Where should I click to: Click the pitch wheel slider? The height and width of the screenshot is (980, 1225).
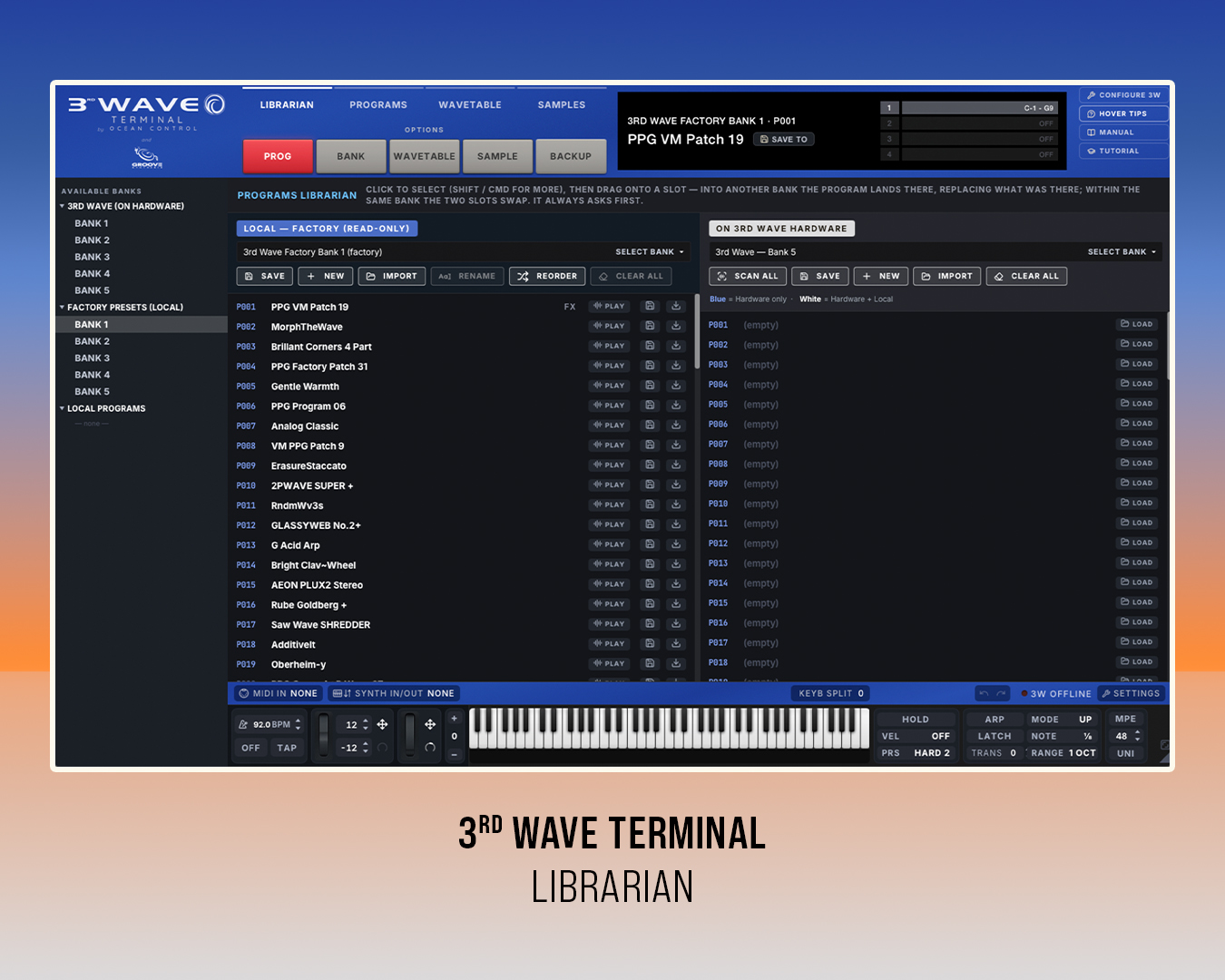pyautogui.click(x=324, y=737)
